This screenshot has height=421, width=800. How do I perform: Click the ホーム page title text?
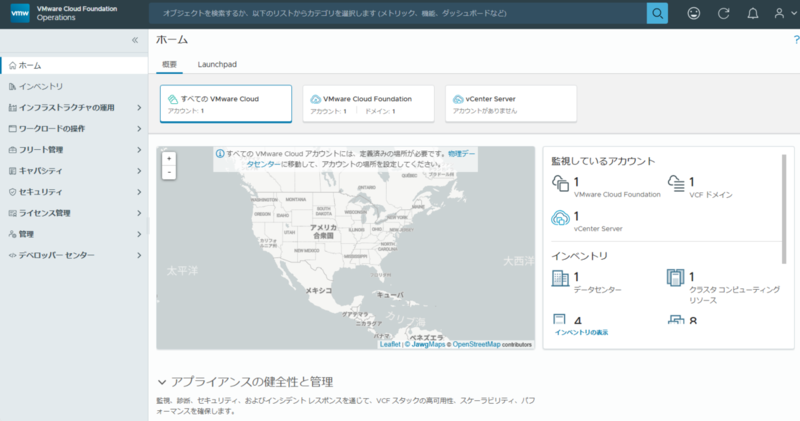172,40
